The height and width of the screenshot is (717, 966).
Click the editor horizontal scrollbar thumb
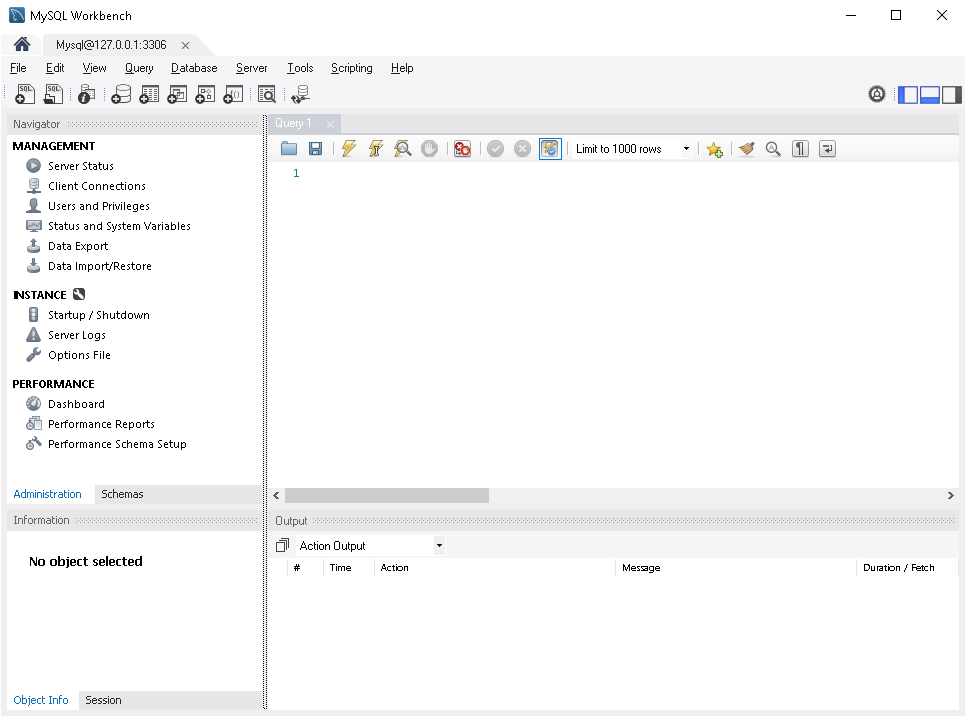point(387,495)
